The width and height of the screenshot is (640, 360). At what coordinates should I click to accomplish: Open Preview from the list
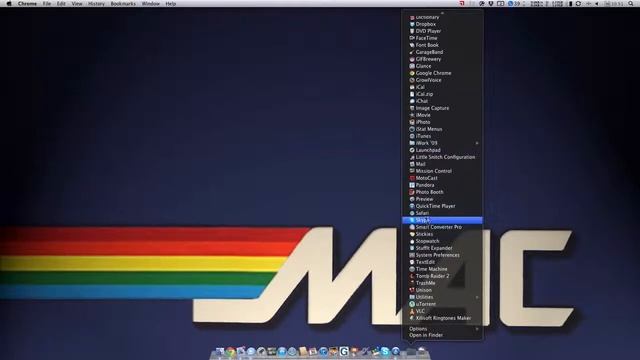click(442, 199)
